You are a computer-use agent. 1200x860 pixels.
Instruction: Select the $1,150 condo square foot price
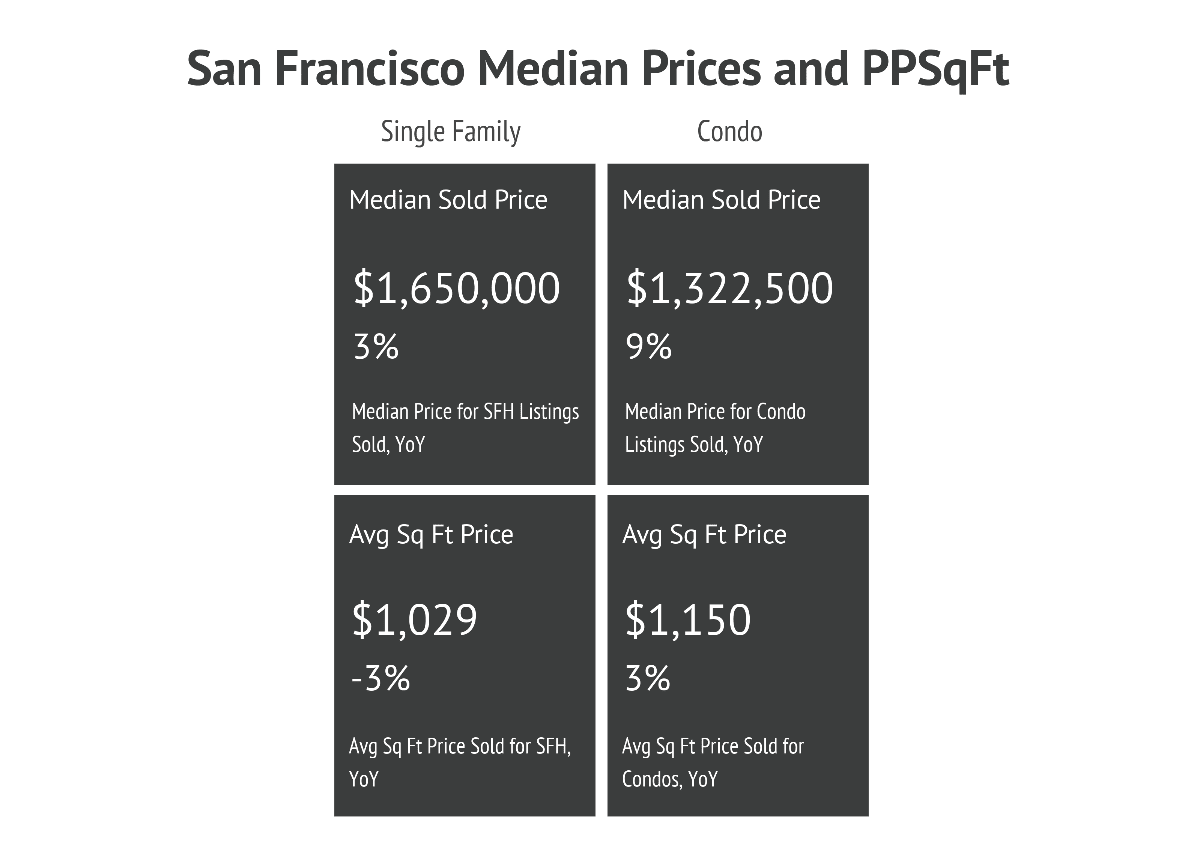(688, 620)
